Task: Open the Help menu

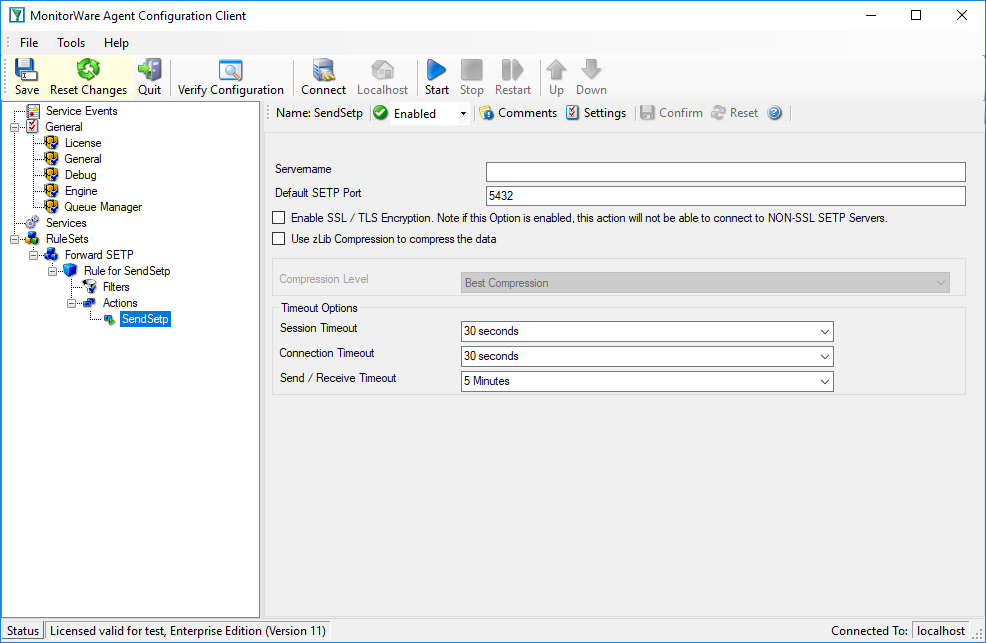Action: (x=116, y=43)
